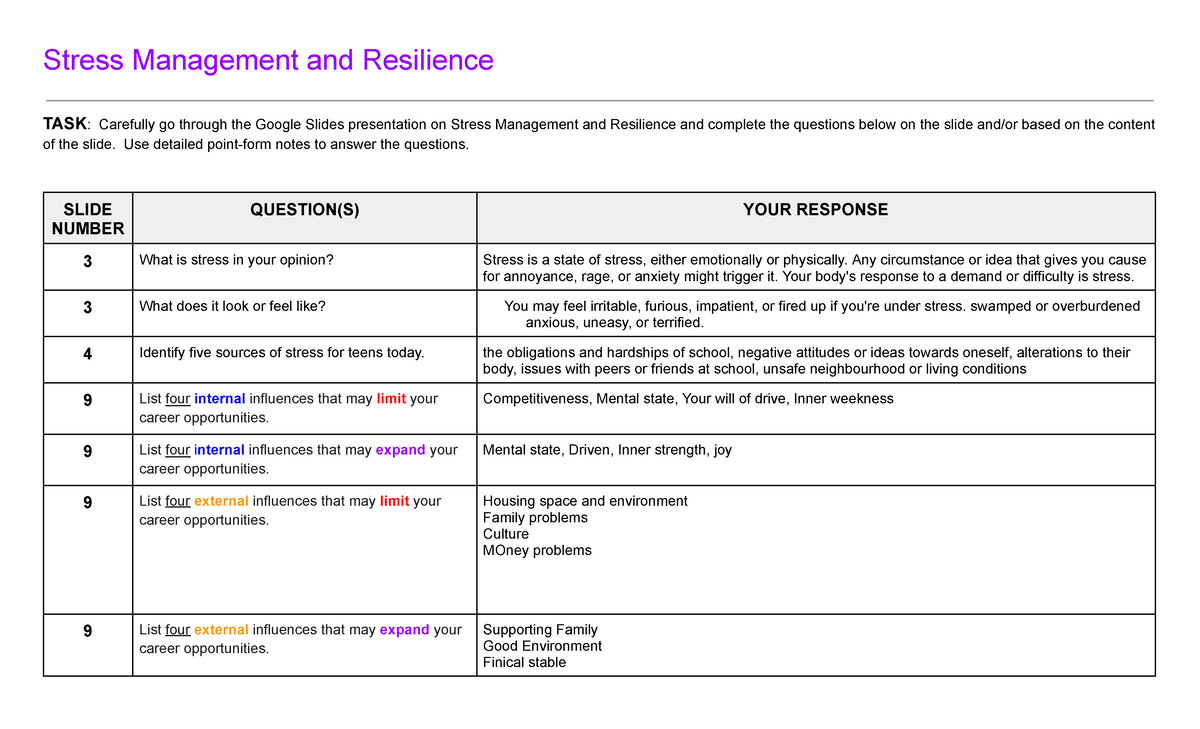Select the title 'Stress Management and Resilience'

pyautogui.click(x=266, y=60)
